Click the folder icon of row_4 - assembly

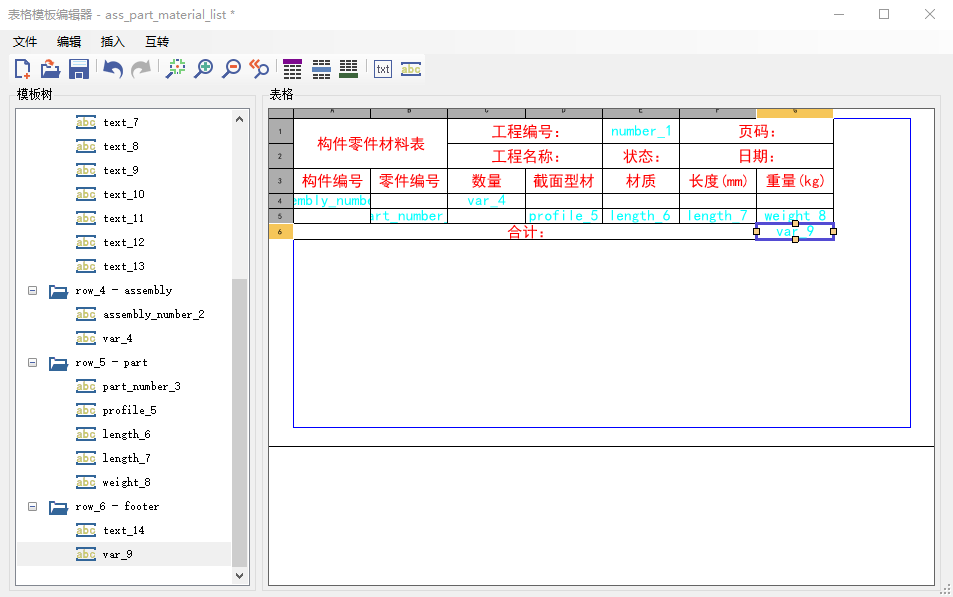[x=58, y=291]
